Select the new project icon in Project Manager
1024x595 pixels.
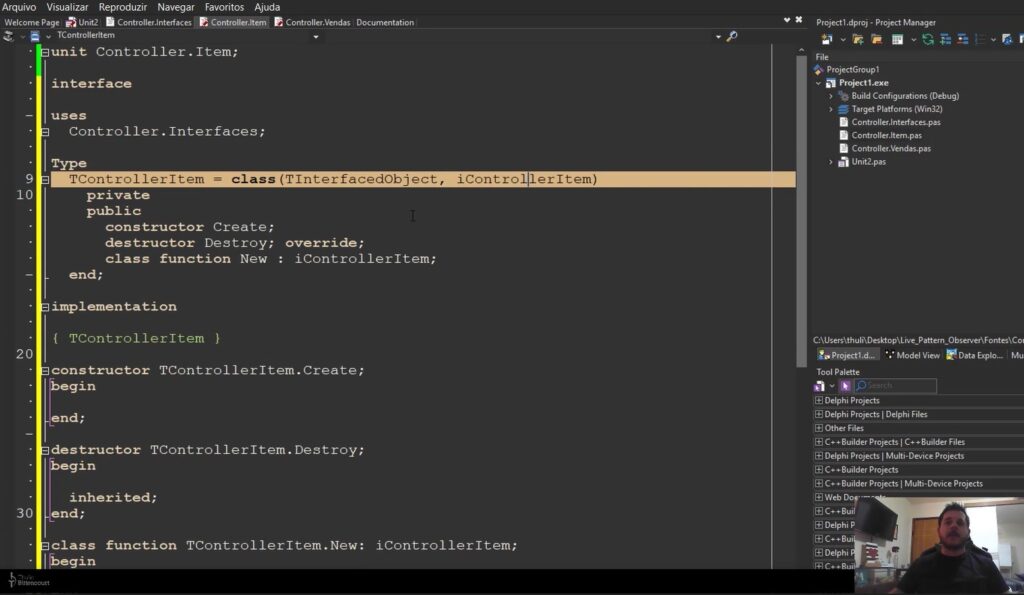tap(827, 38)
